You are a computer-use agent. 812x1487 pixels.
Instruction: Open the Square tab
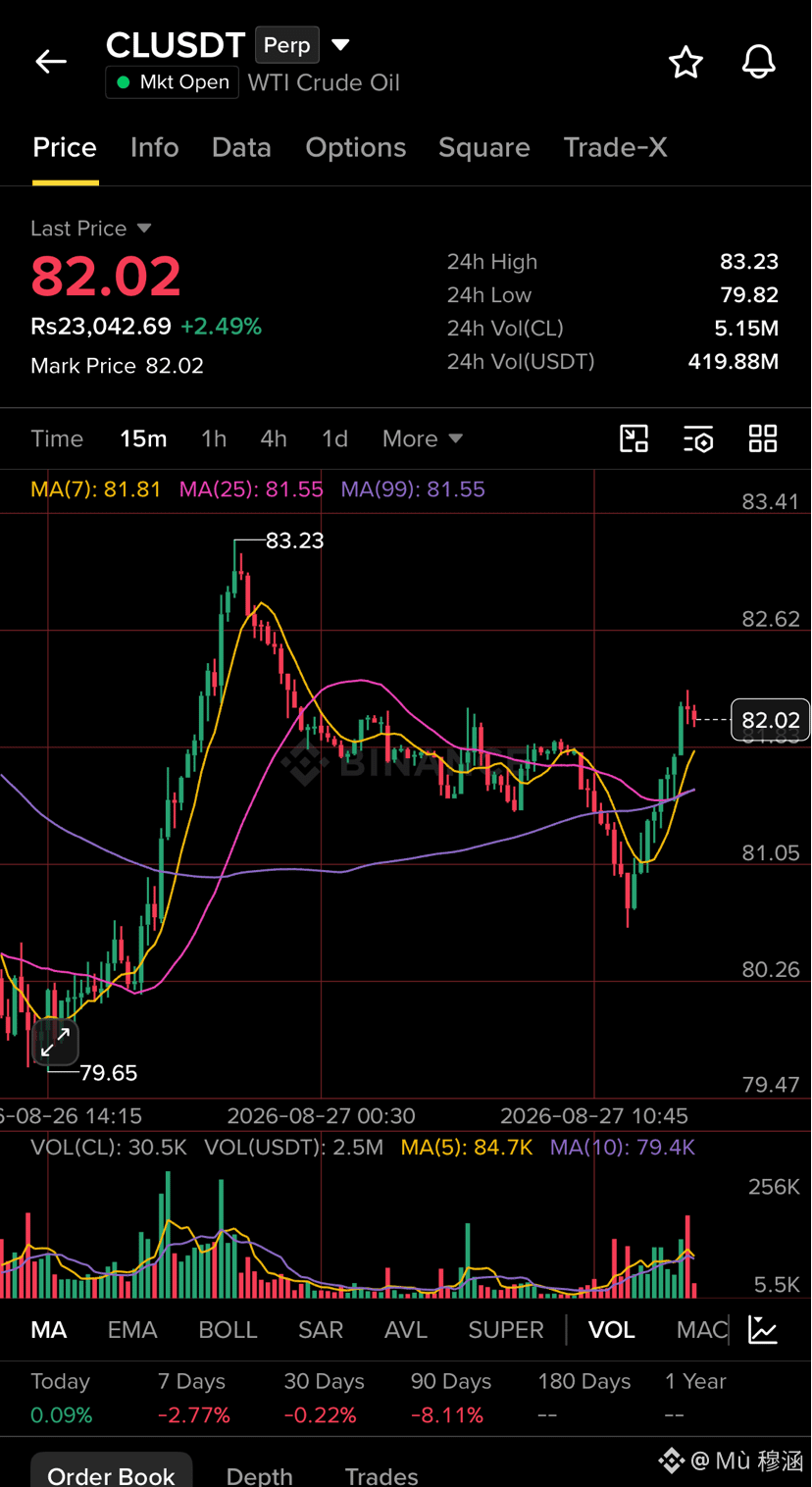[483, 147]
